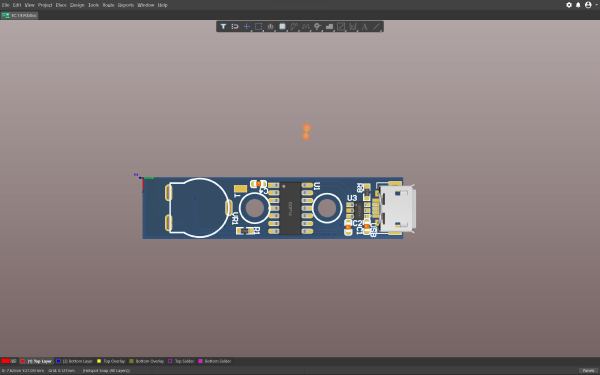Open the Route menu
Image resolution: width=600 pixels, height=375 pixels.
[108, 5]
